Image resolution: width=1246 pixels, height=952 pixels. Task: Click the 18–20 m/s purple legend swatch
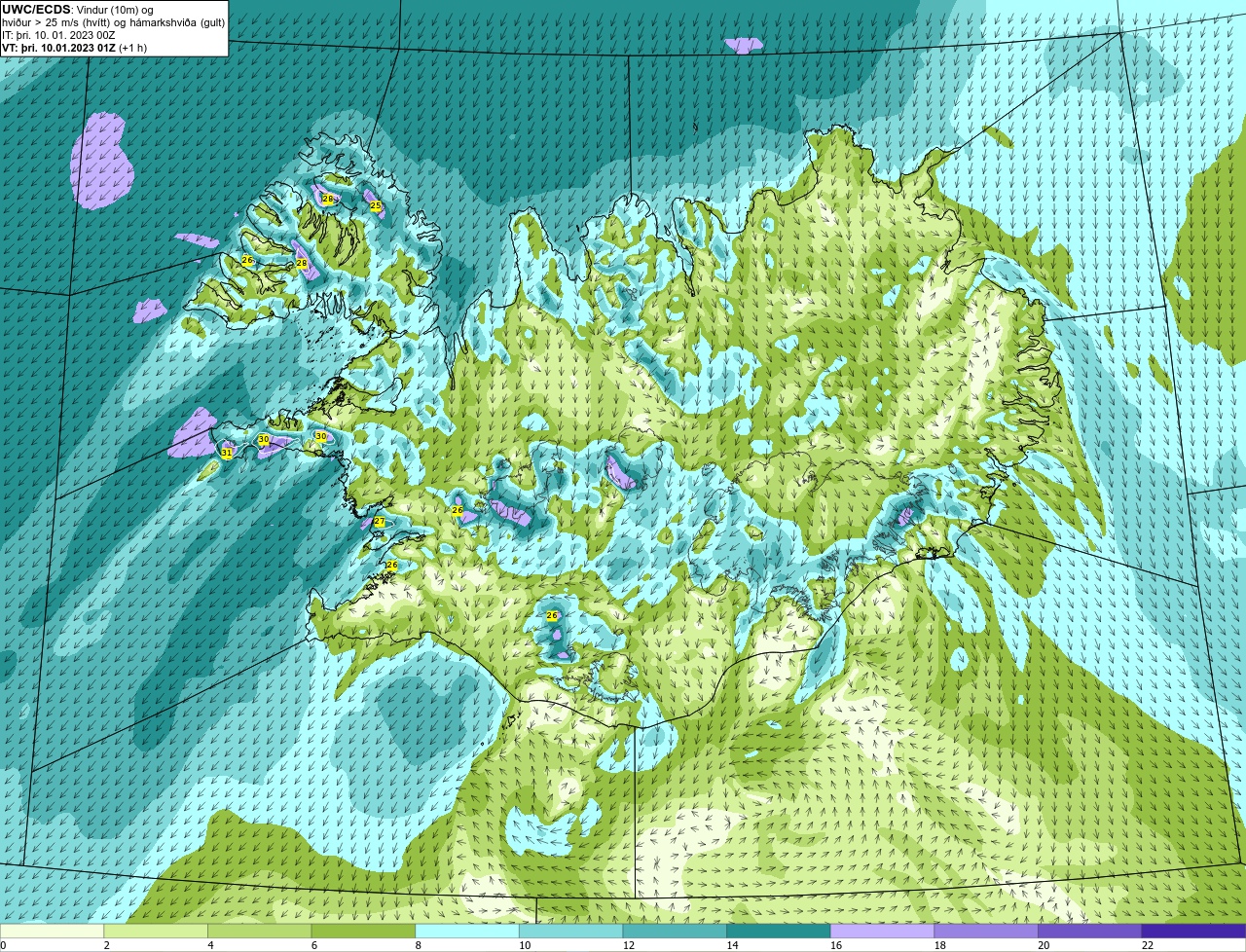pos(986,932)
